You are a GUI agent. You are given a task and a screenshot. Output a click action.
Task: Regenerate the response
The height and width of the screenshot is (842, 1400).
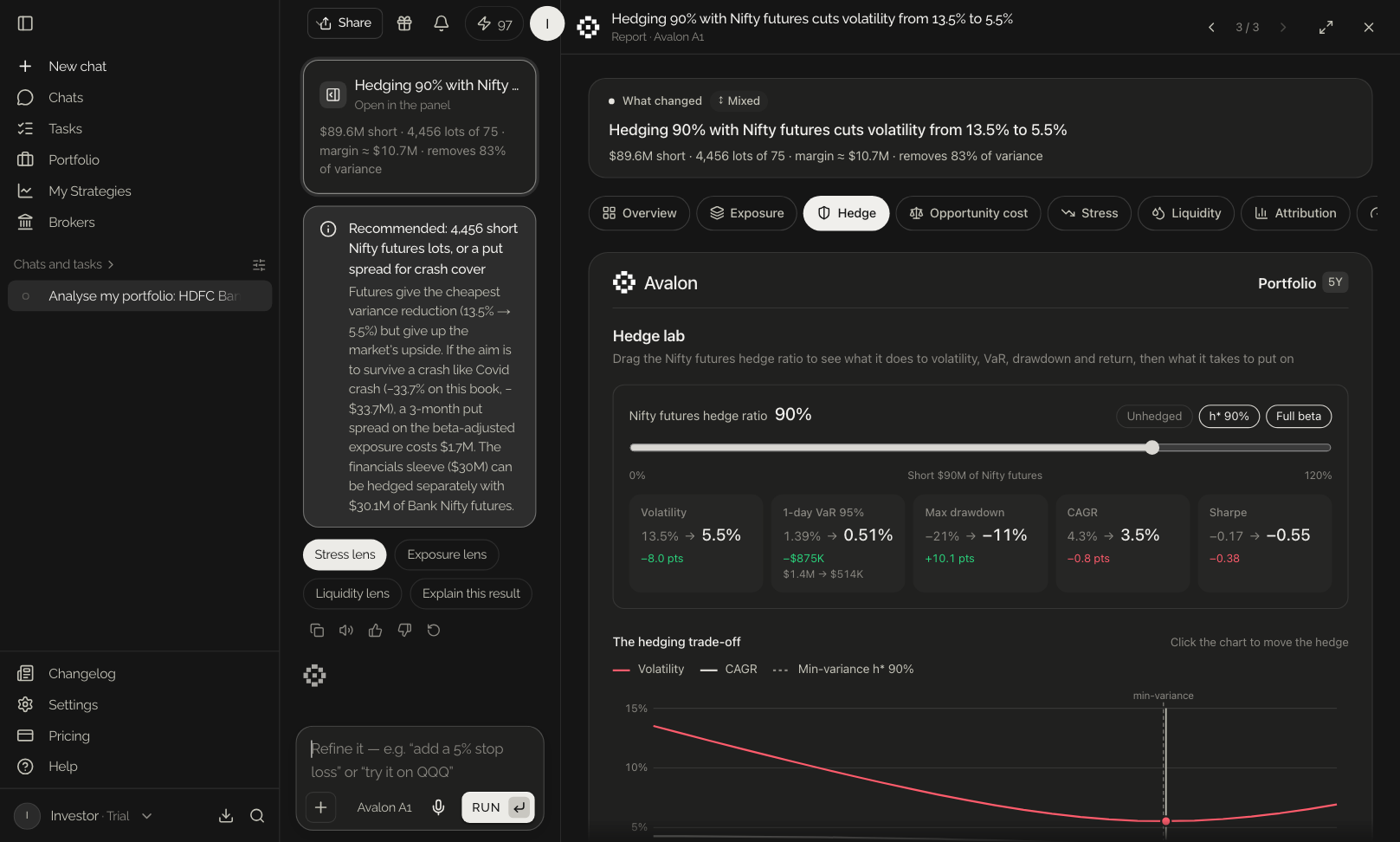(x=434, y=631)
